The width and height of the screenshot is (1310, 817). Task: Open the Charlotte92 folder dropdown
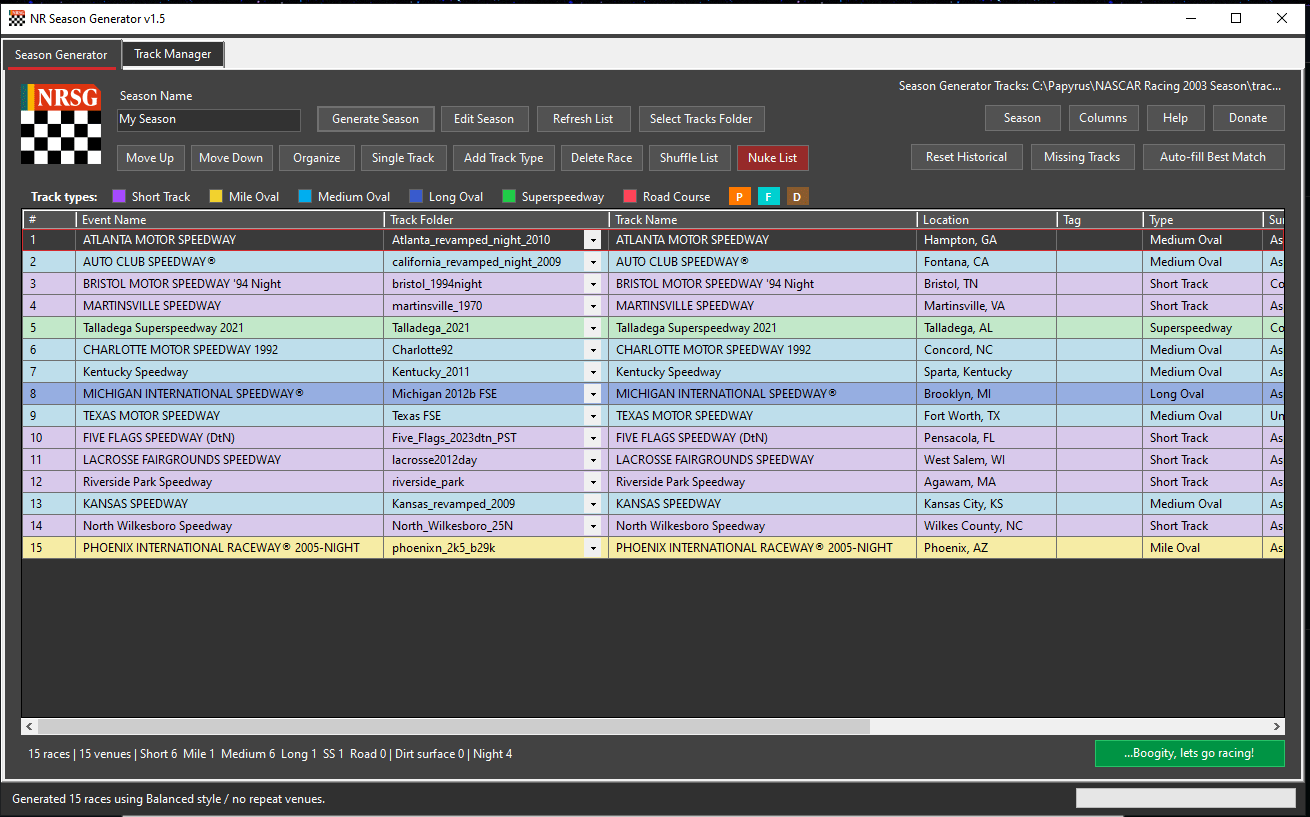tap(593, 350)
